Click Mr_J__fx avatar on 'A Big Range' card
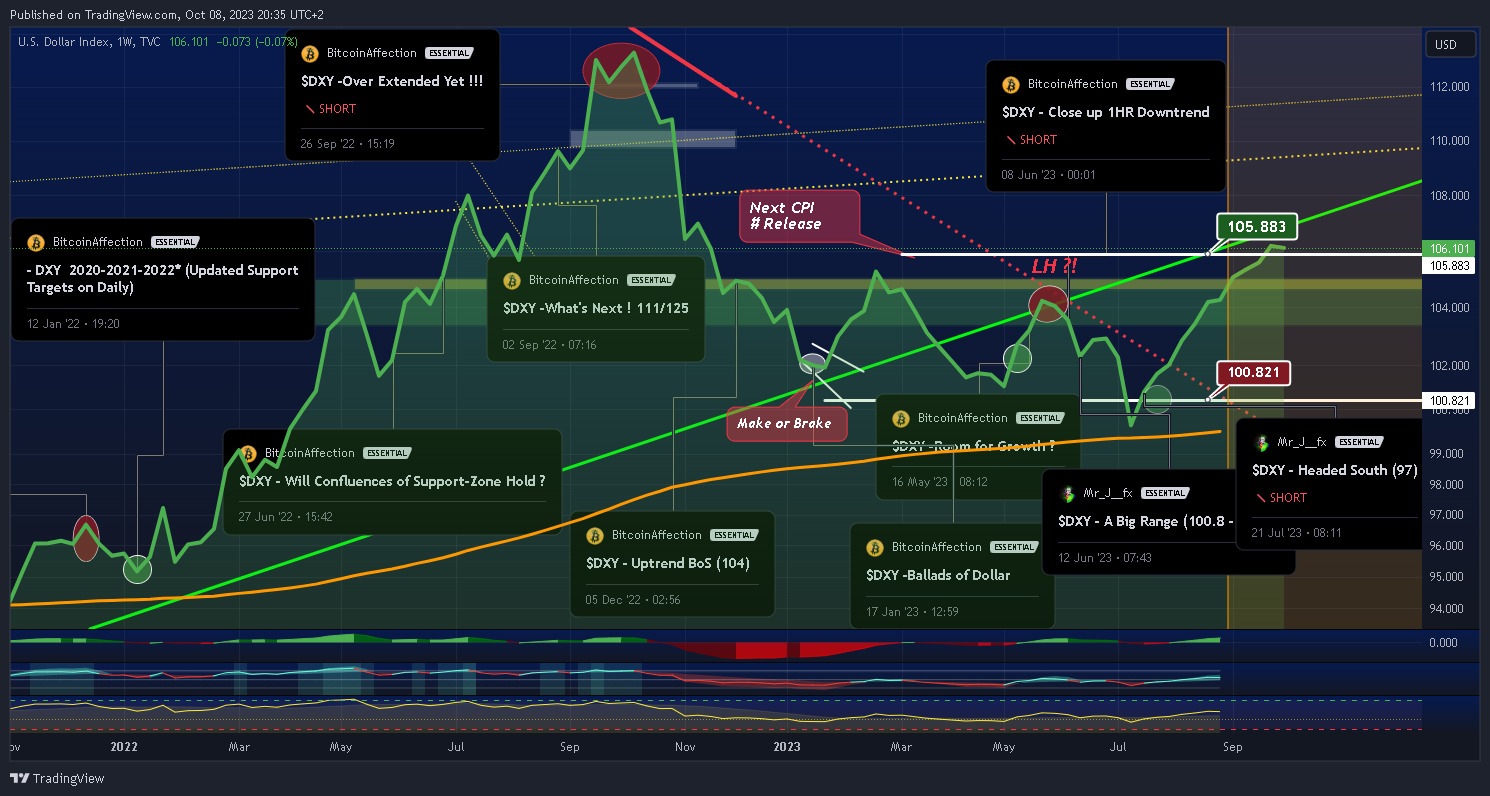The width and height of the screenshot is (1490, 796). coord(1067,493)
